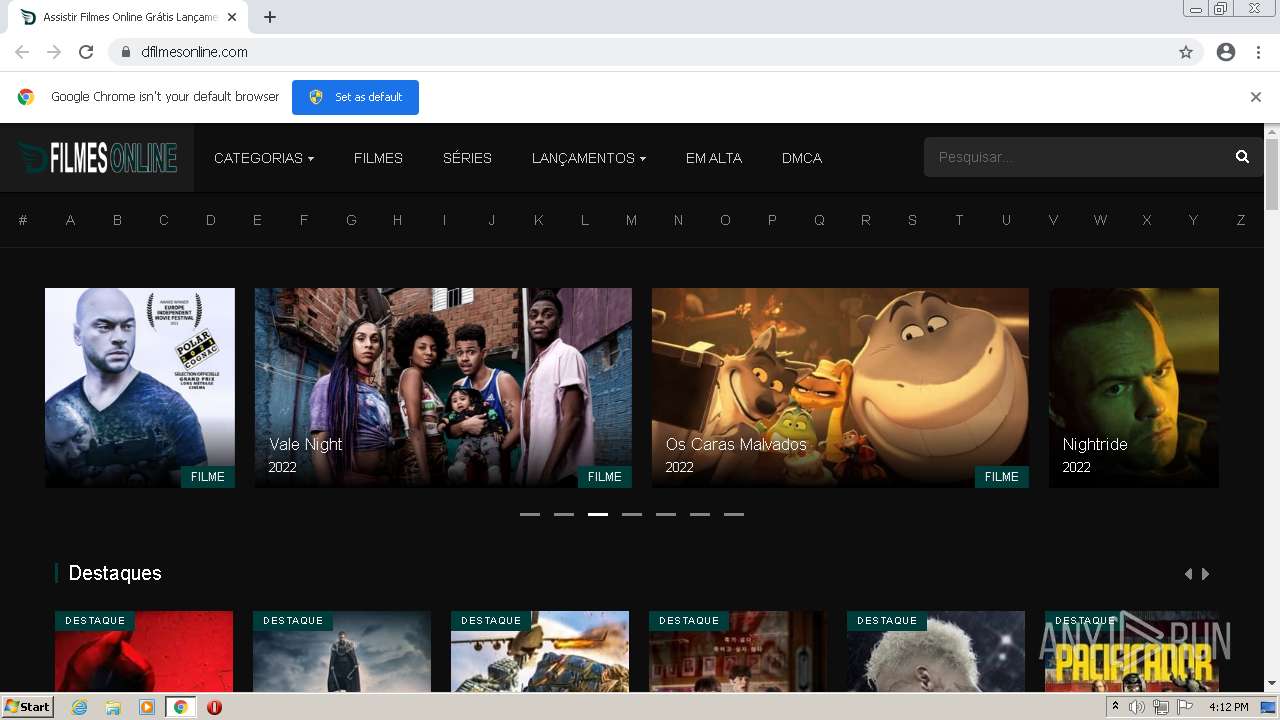Click the network tray icon
1280x720 pixels.
(x=1161, y=707)
